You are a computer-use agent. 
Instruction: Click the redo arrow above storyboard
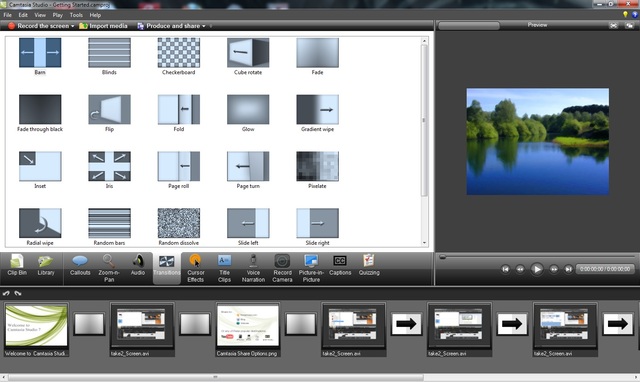(18, 293)
